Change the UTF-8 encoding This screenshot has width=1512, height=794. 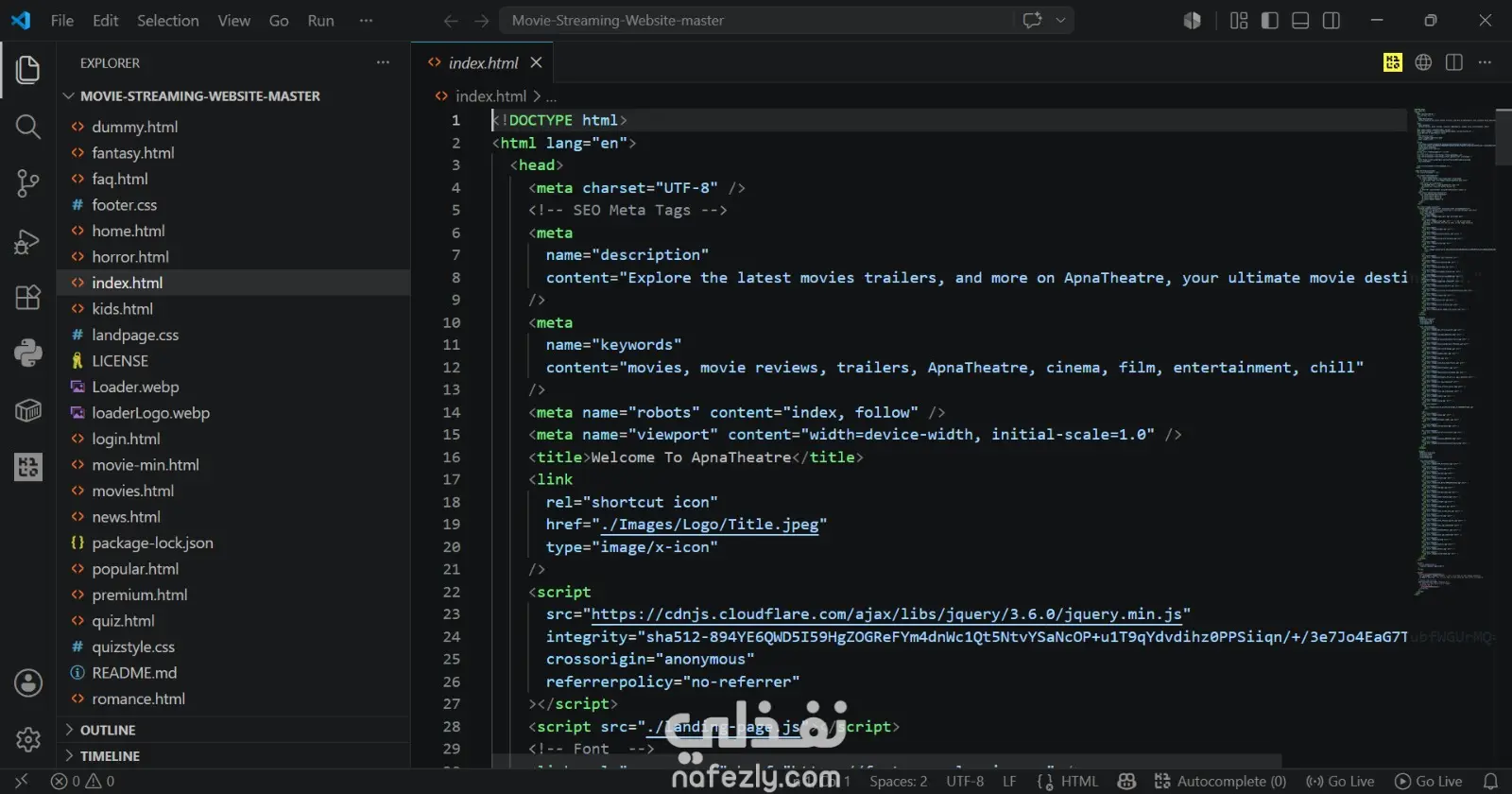[x=965, y=782]
